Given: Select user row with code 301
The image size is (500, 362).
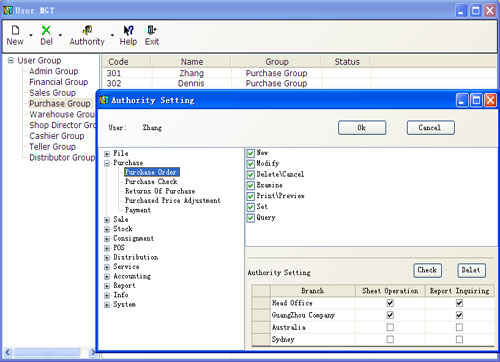Looking at the screenshot, I should click(299, 73).
